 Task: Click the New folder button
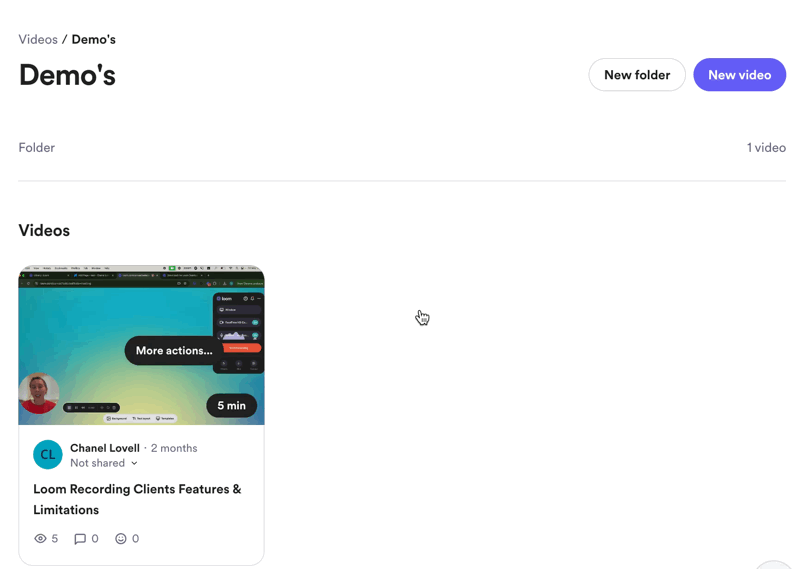click(x=637, y=75)
